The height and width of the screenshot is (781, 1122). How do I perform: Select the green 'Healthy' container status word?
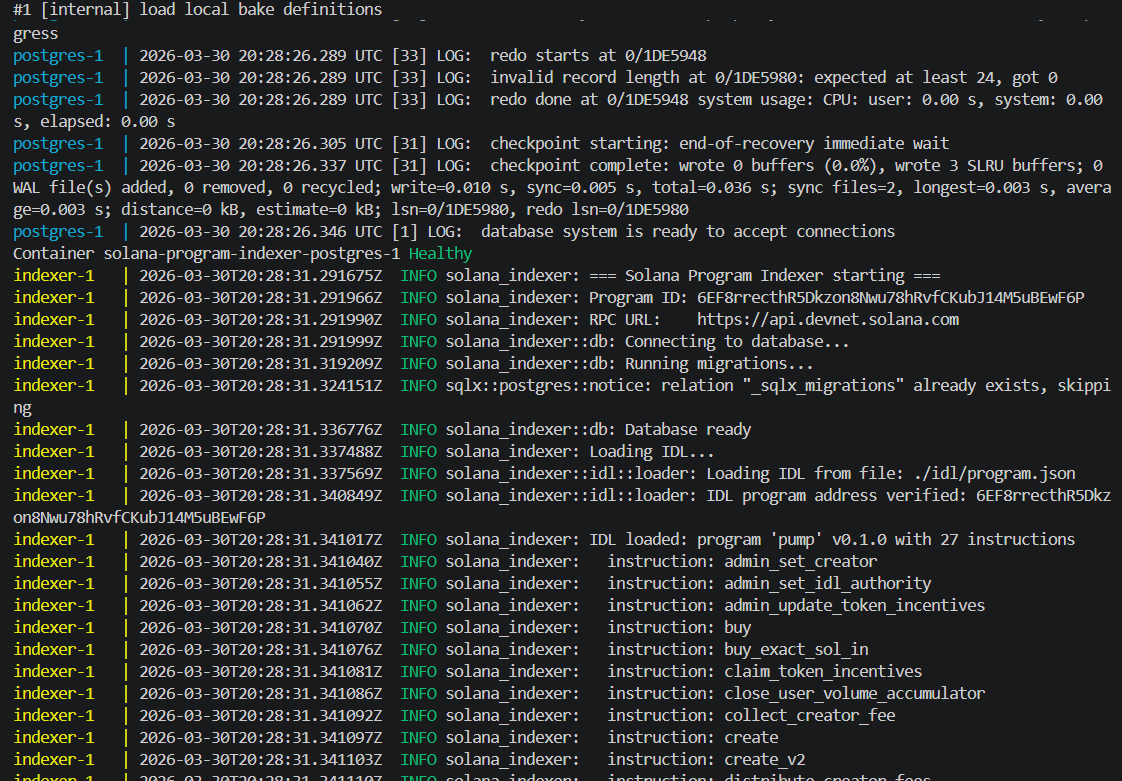tap(440, 253)
